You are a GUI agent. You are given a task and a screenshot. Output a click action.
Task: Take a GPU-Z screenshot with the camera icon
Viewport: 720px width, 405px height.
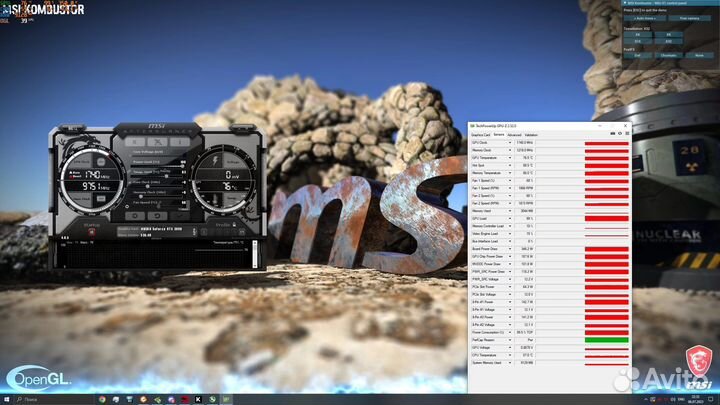click(612, 134)
